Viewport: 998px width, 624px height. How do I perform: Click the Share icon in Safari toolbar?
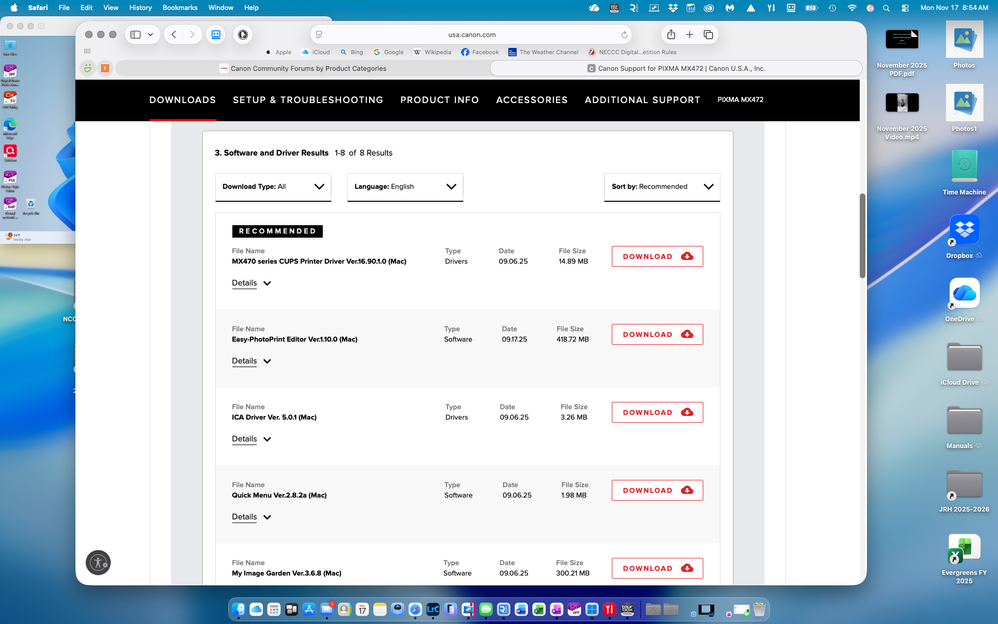[671, 34]
